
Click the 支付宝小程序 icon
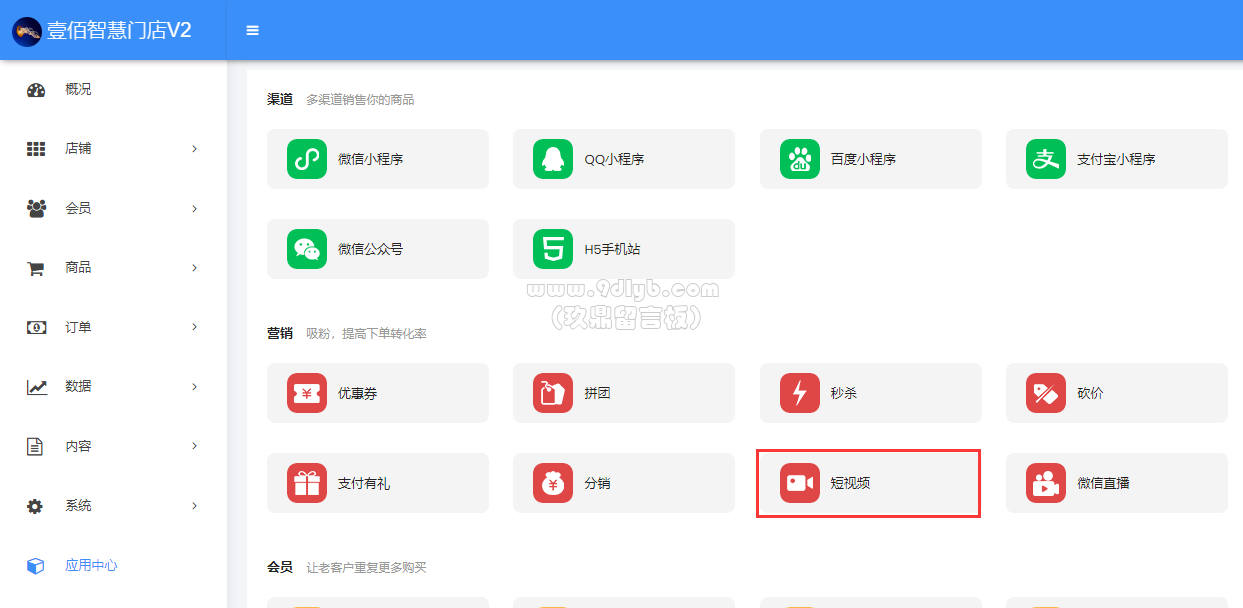pyautogui.click(x=1046, y=159)
